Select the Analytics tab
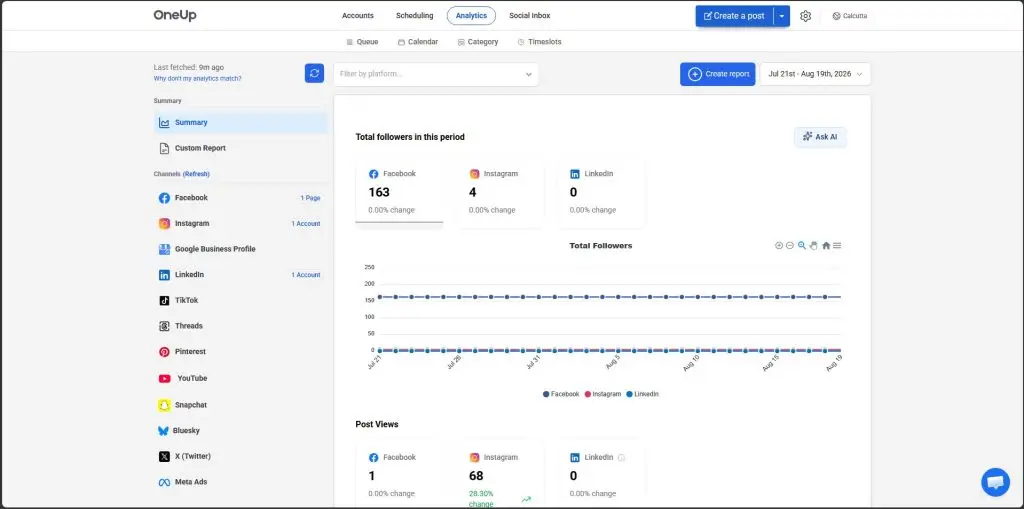 (472, 16)
